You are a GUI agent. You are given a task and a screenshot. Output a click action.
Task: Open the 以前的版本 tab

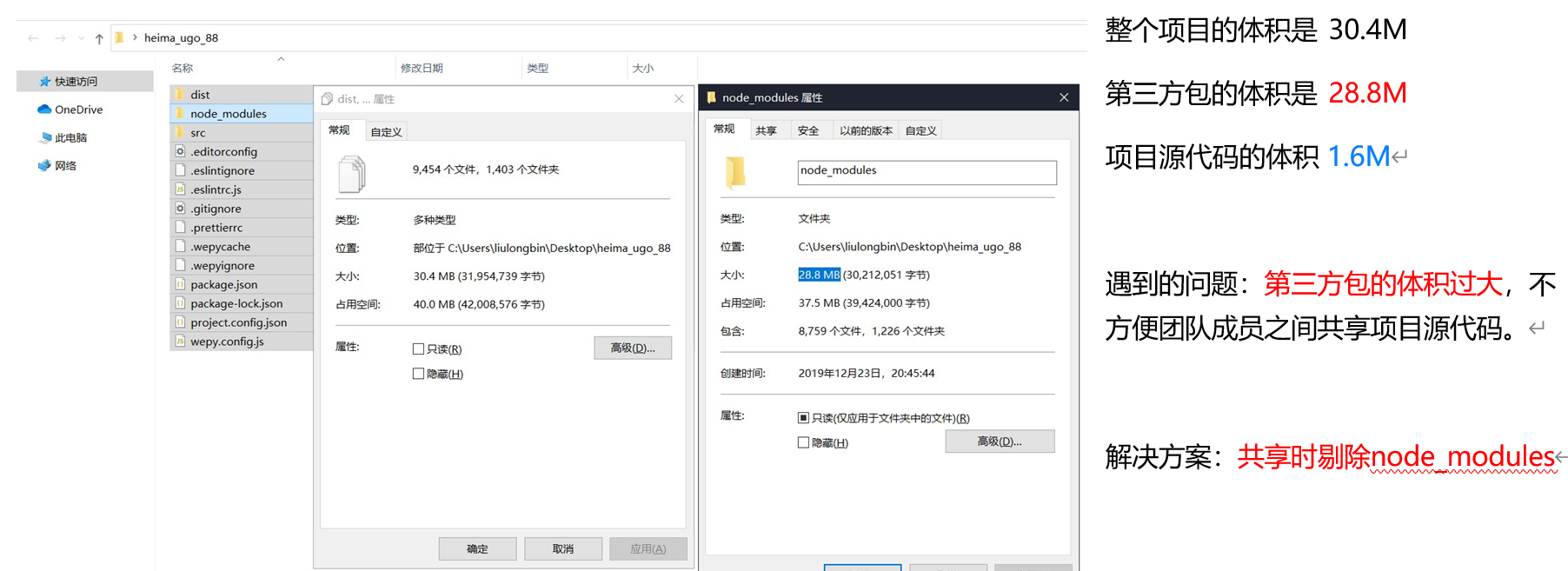point(866,131)
